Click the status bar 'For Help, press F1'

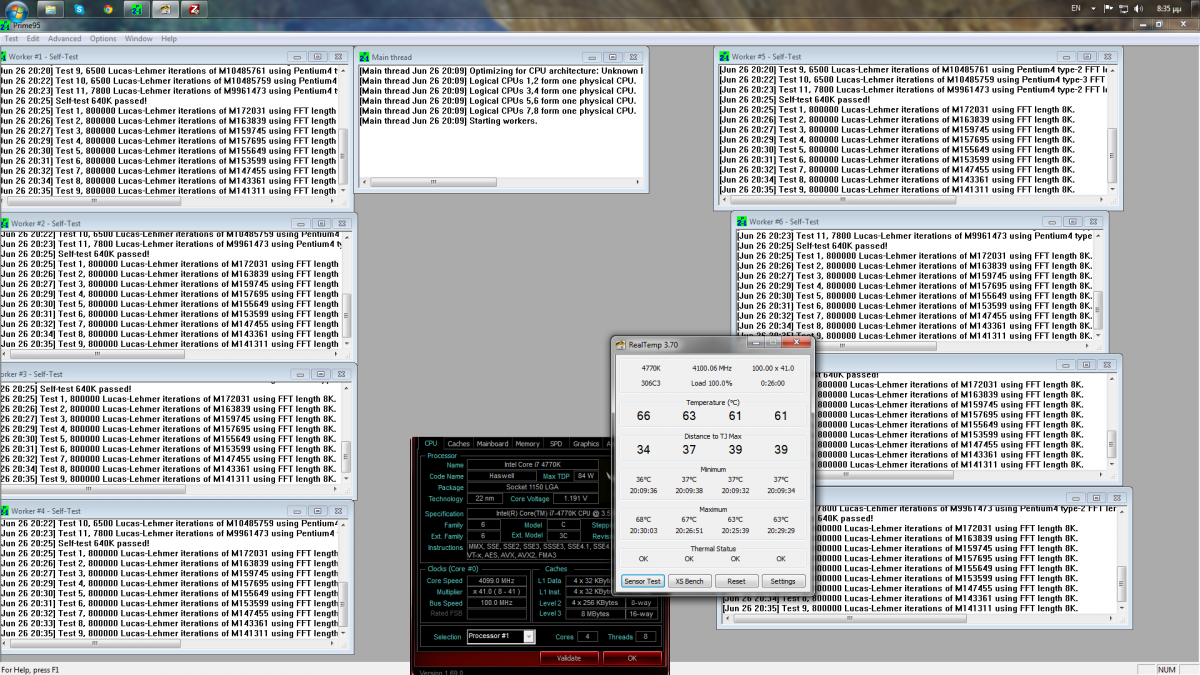click(x=30, y=669)
